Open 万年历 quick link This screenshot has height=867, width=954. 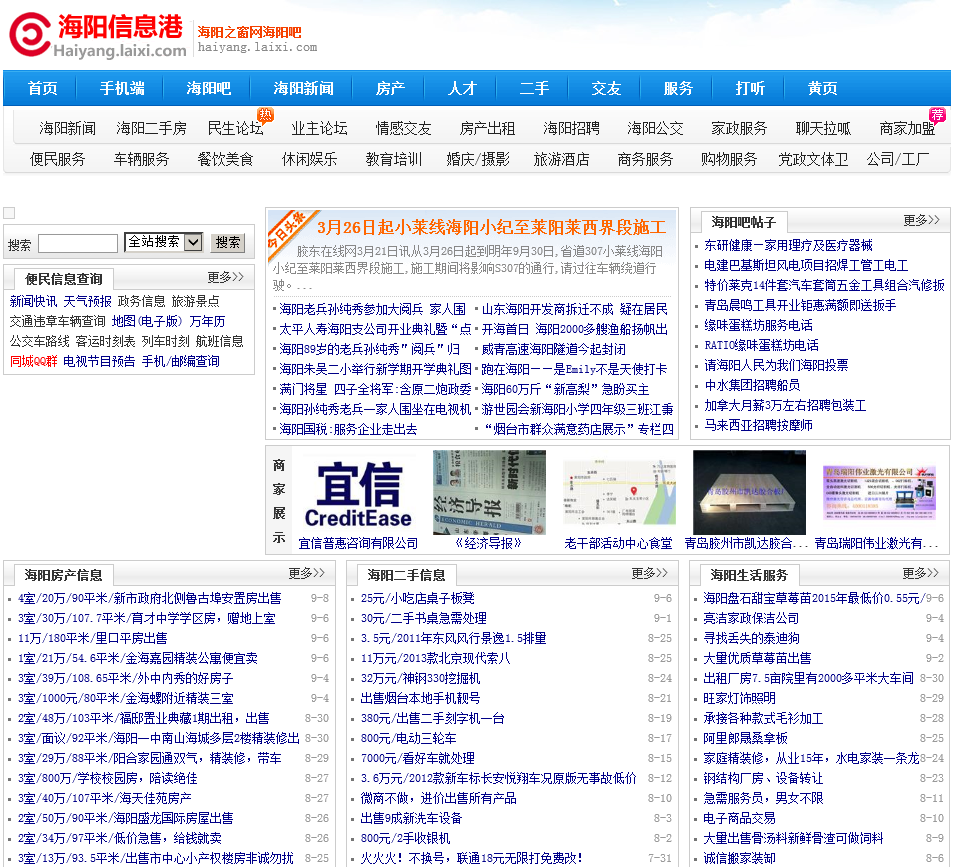tap(207, 321)
